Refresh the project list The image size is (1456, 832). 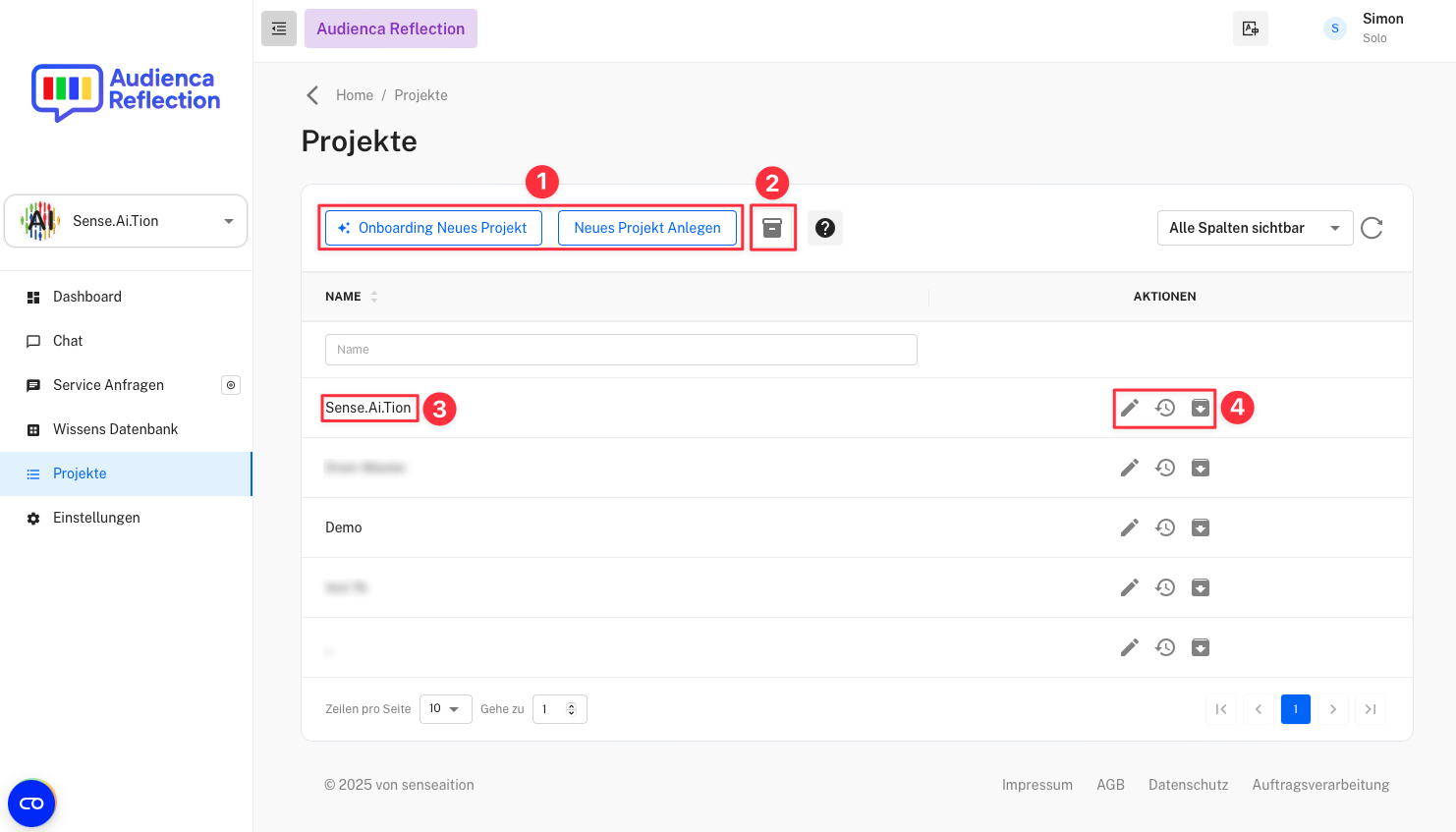coord(1372,227)
